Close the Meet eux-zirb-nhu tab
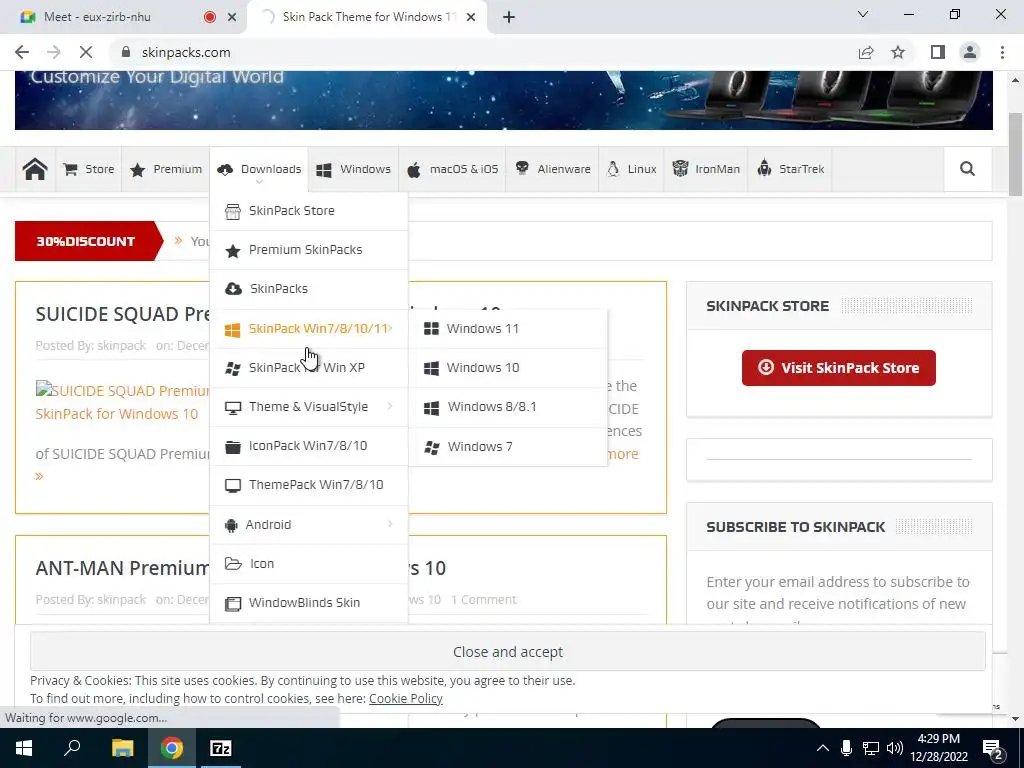The height and width of the screenshot is (768, 1024). click(232, 17)
